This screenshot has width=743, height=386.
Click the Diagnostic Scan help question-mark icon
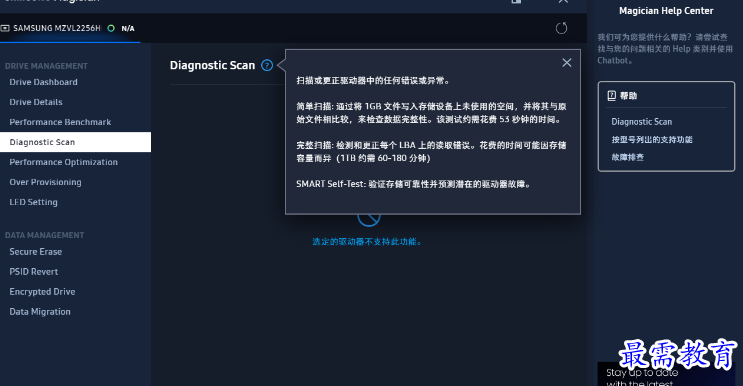point(267,65)
